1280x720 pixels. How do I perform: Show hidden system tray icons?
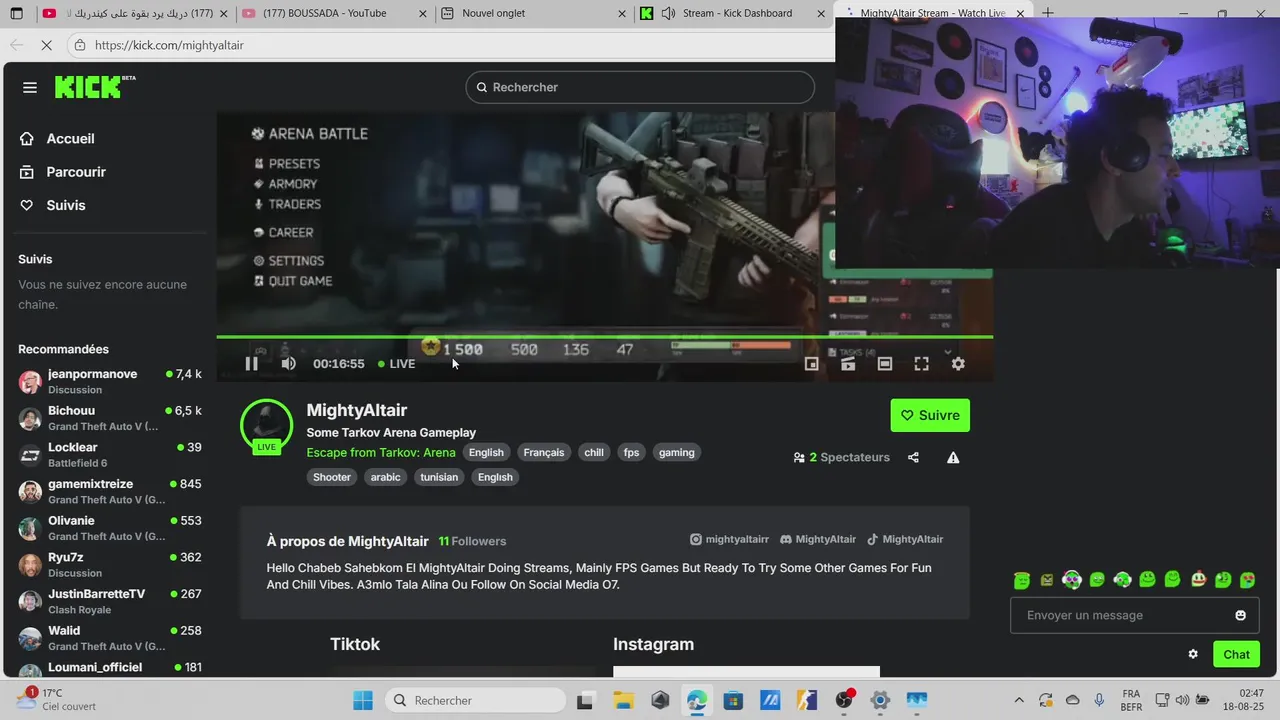(x=1018, y=700)
